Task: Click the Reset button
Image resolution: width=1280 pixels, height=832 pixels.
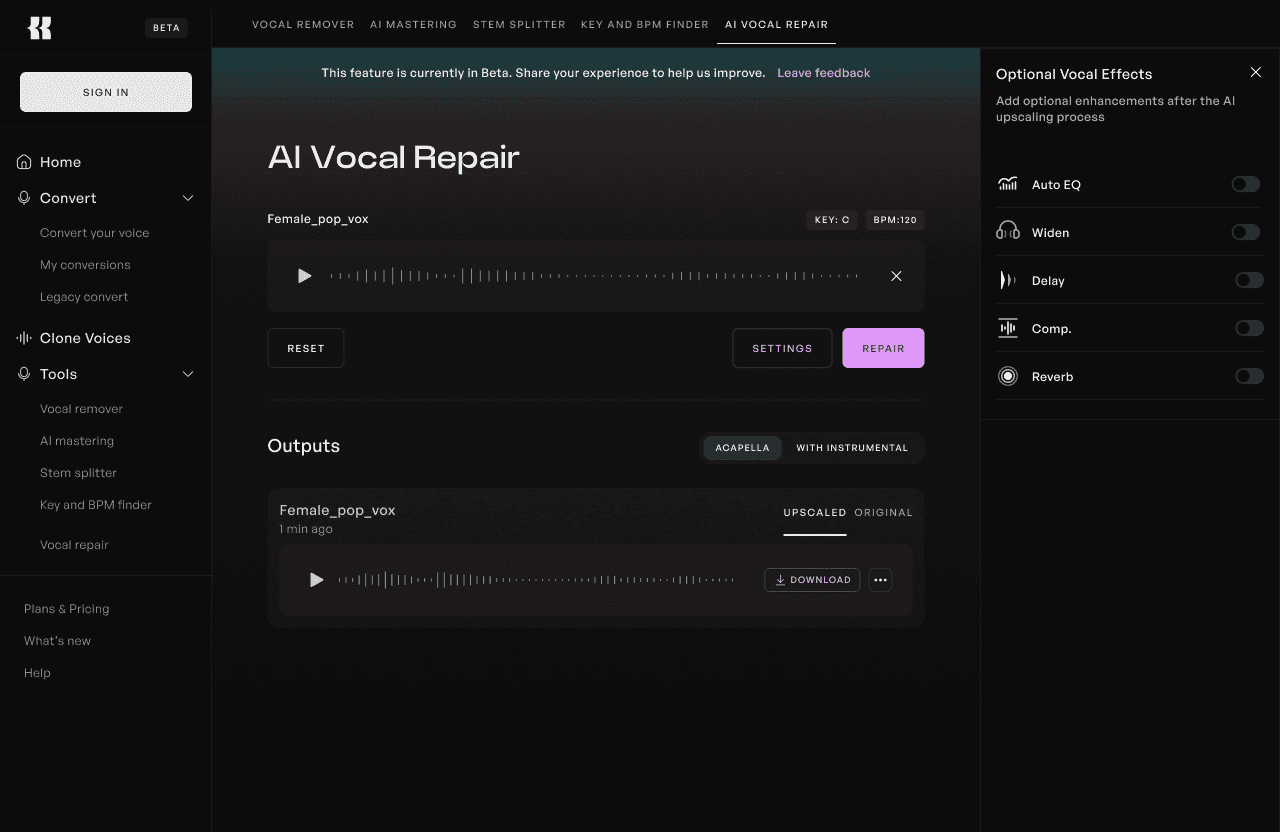Action: click(x=306, y=348)
